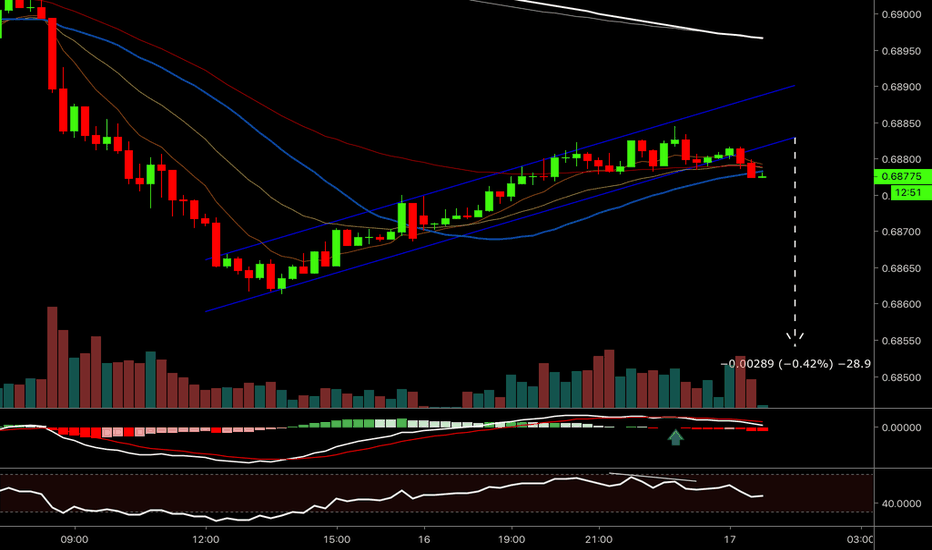Select the measurement label −0.00289 (−0.42%) −28.9
The image size is (932, 550).
[795, 363]
